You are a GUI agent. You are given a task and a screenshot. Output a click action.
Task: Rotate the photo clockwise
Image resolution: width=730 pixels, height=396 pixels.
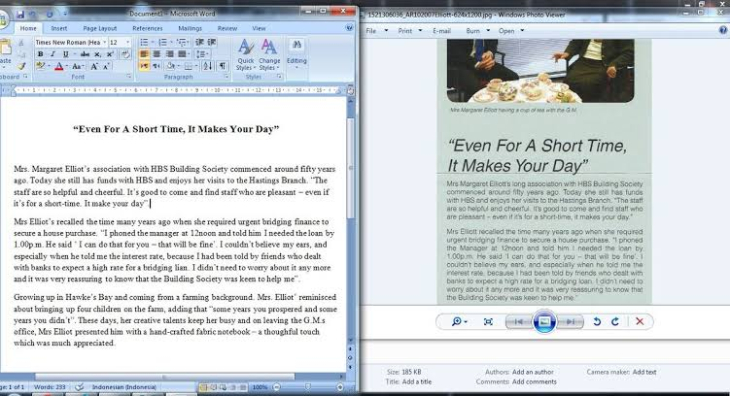coord(615,322)
